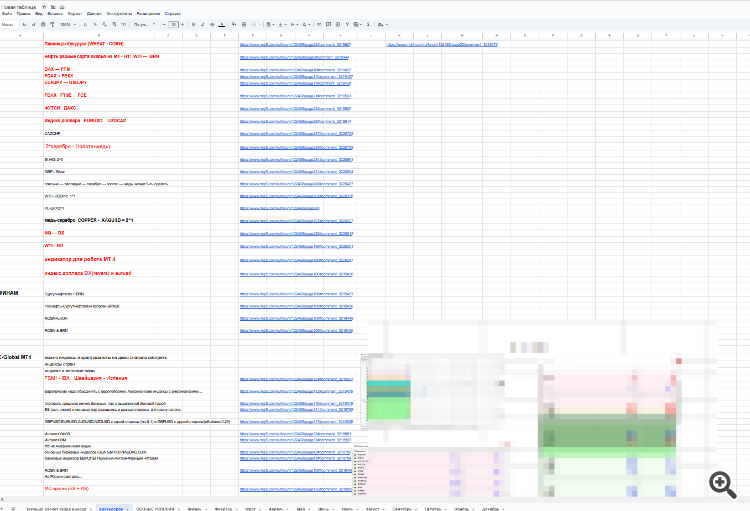Image resolution: width=750 pixels, height=511 pixels.
Task: Click the cloud save status icon
Action: 62,7
